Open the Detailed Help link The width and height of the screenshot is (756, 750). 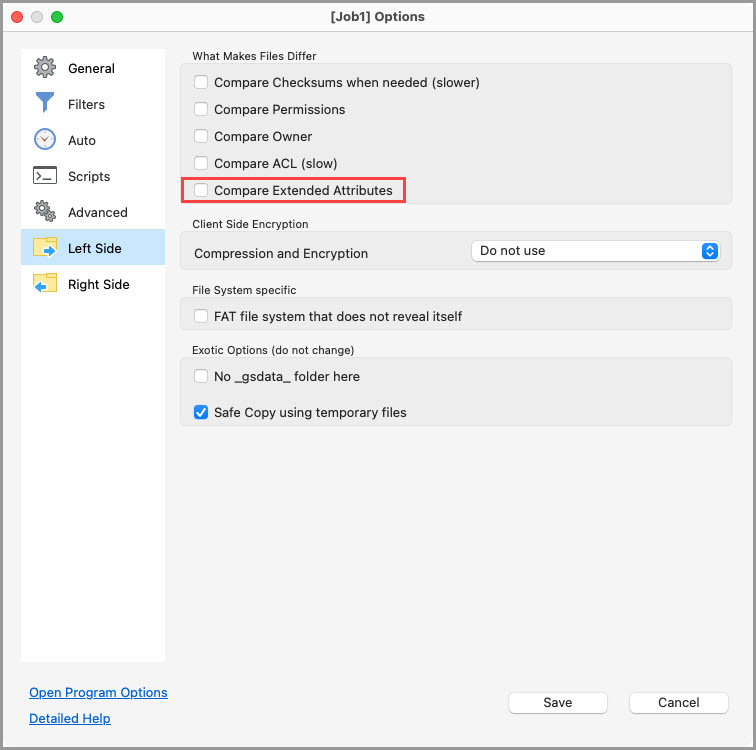point(70,718)
